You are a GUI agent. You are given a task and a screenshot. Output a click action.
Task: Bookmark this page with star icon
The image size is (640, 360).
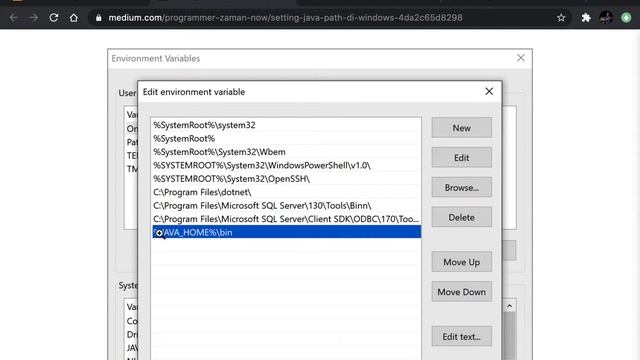tap(561, 18)
